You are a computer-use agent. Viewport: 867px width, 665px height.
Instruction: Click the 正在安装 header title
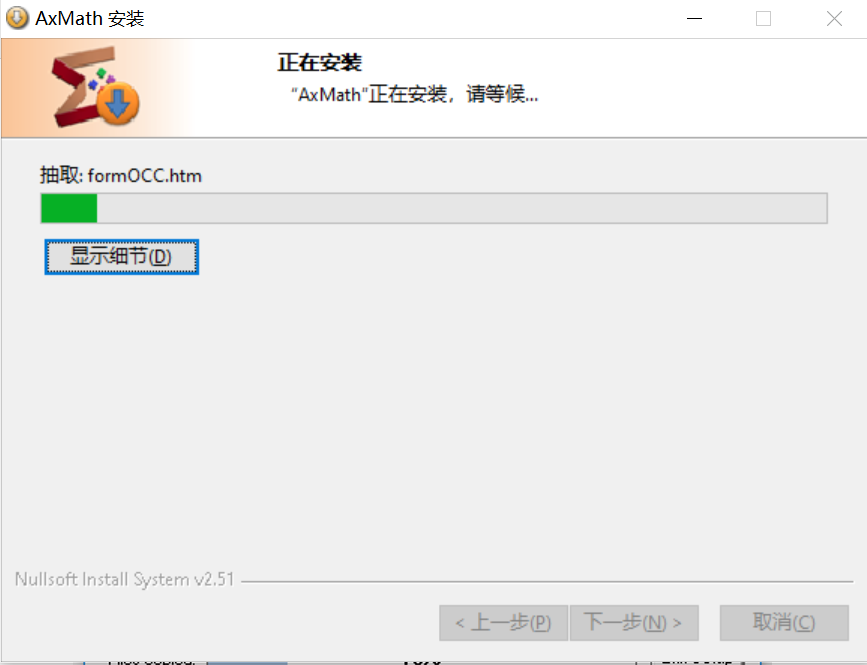(x=320, y=62)
